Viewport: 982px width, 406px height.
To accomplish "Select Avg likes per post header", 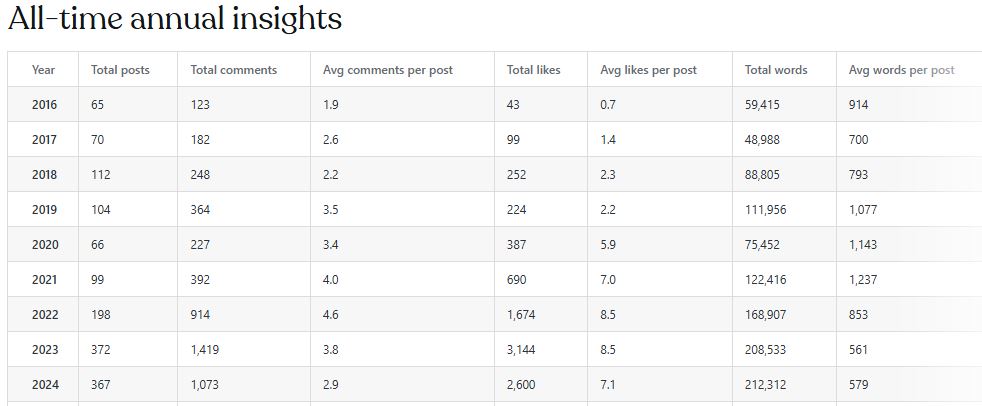I will (x=648, y=70).
